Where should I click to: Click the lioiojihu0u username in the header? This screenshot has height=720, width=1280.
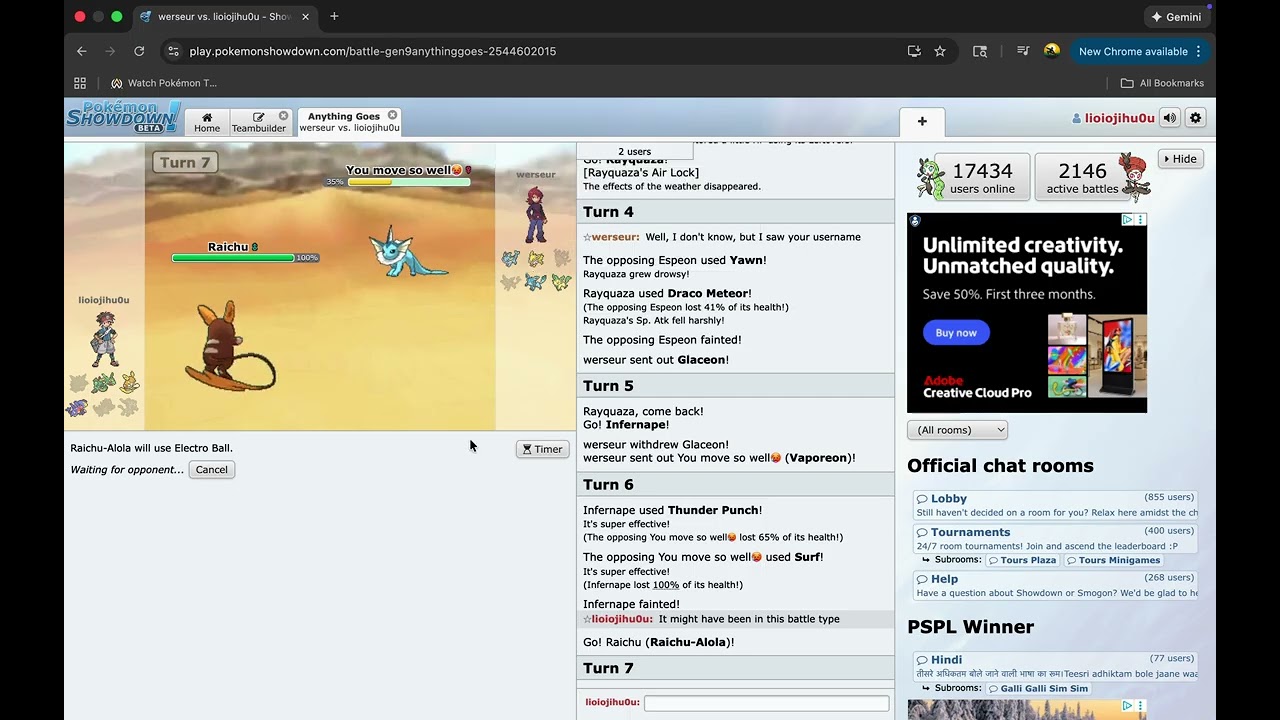click(1113, 118)
